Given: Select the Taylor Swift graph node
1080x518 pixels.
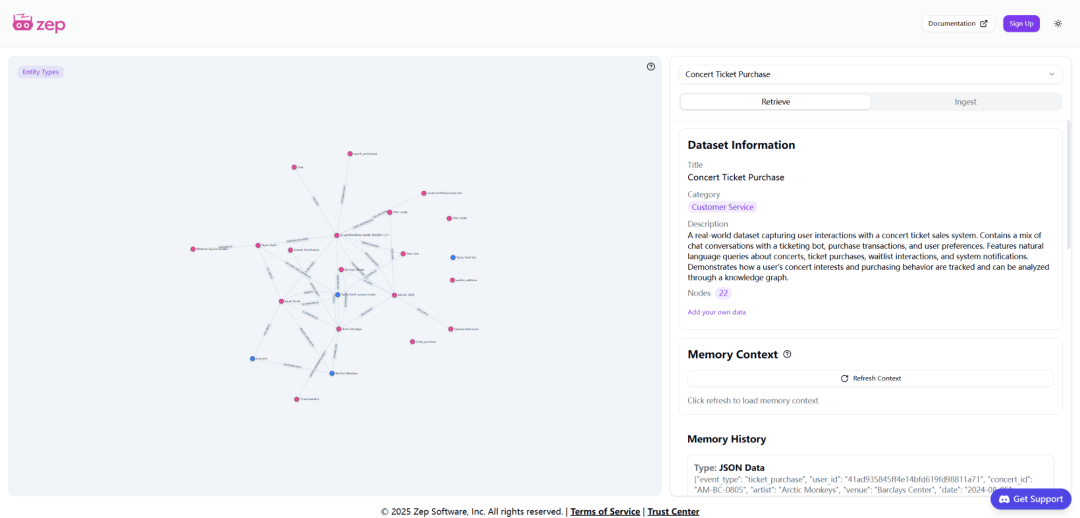Looking at the screenshot, I should pos(258,245).
